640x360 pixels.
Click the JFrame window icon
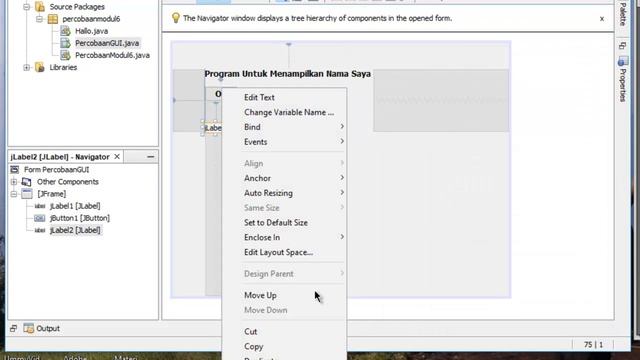click(x=27, y=194)
